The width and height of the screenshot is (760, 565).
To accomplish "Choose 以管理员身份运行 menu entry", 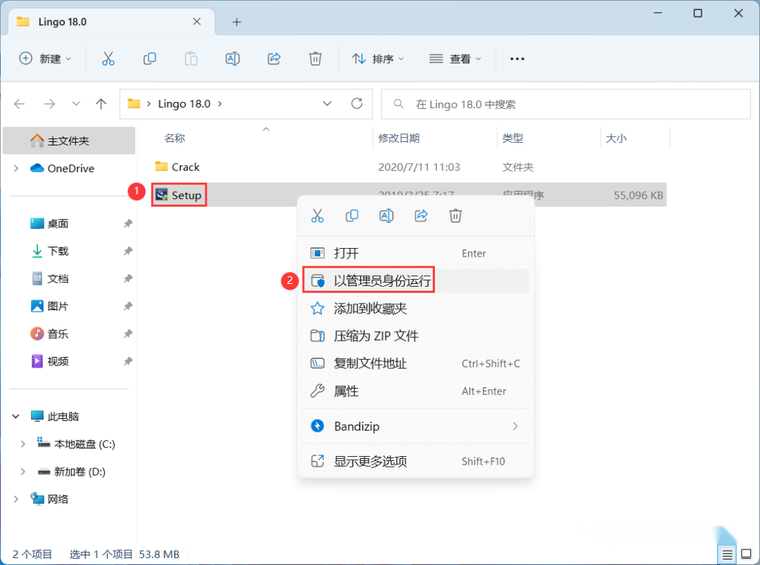I will [416, 281].
